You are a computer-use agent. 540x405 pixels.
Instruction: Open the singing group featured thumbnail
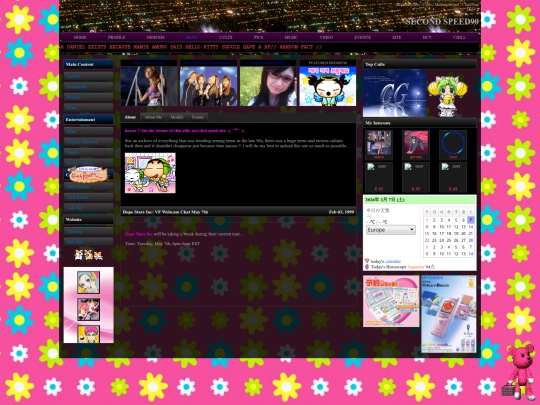tap(208, 86)
